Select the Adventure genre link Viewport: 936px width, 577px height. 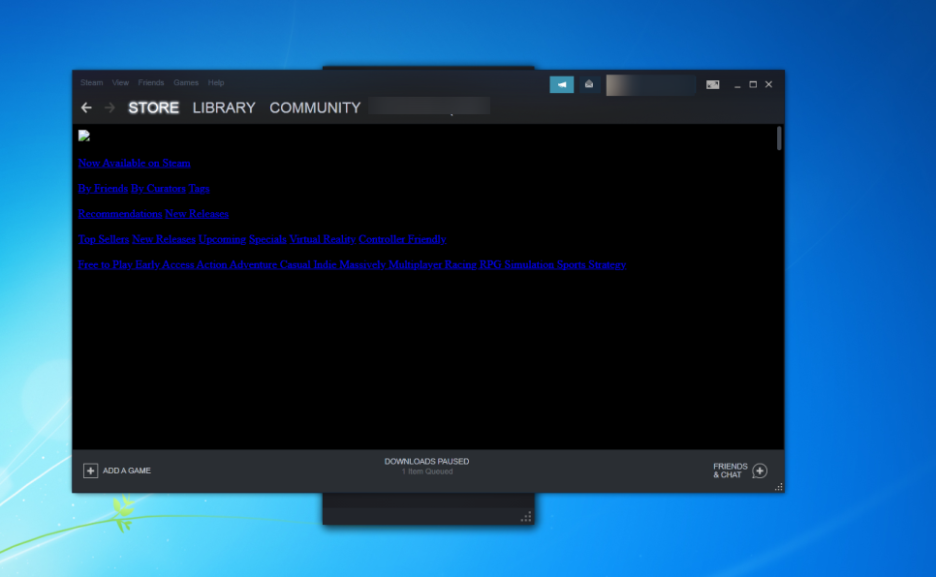coord(253,264)
